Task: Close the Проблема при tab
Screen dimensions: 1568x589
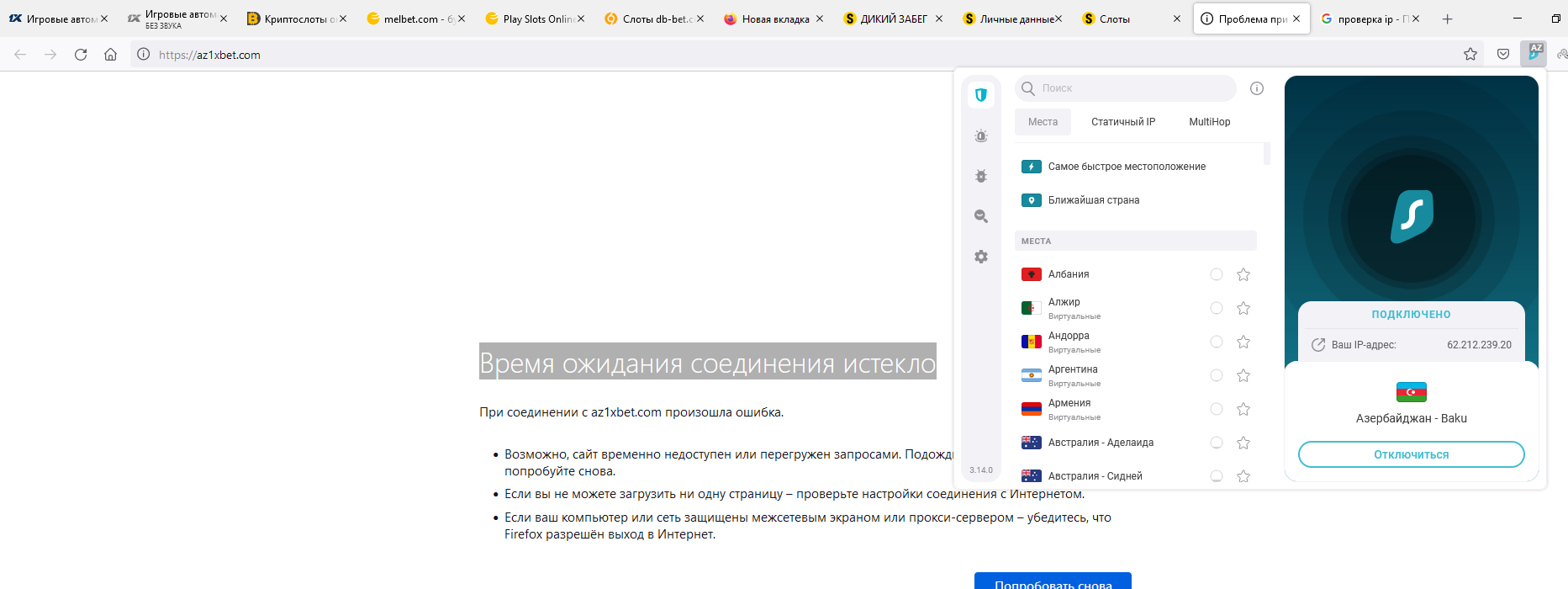Action: 1296,19
